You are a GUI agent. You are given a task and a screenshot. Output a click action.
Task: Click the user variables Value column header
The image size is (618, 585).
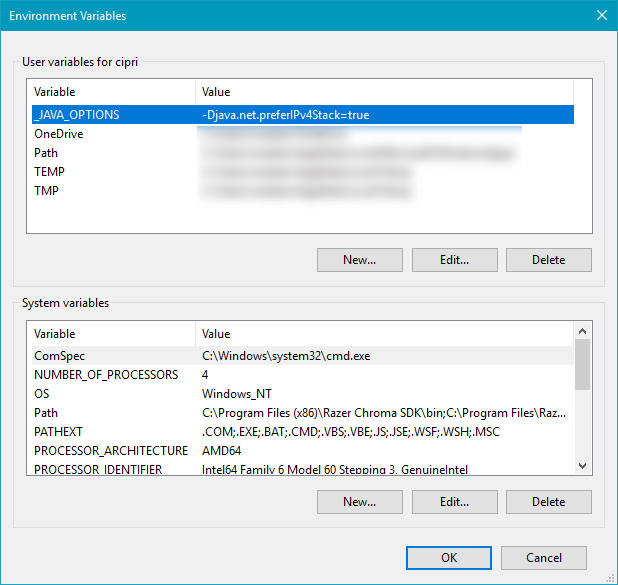pos(385,92)
